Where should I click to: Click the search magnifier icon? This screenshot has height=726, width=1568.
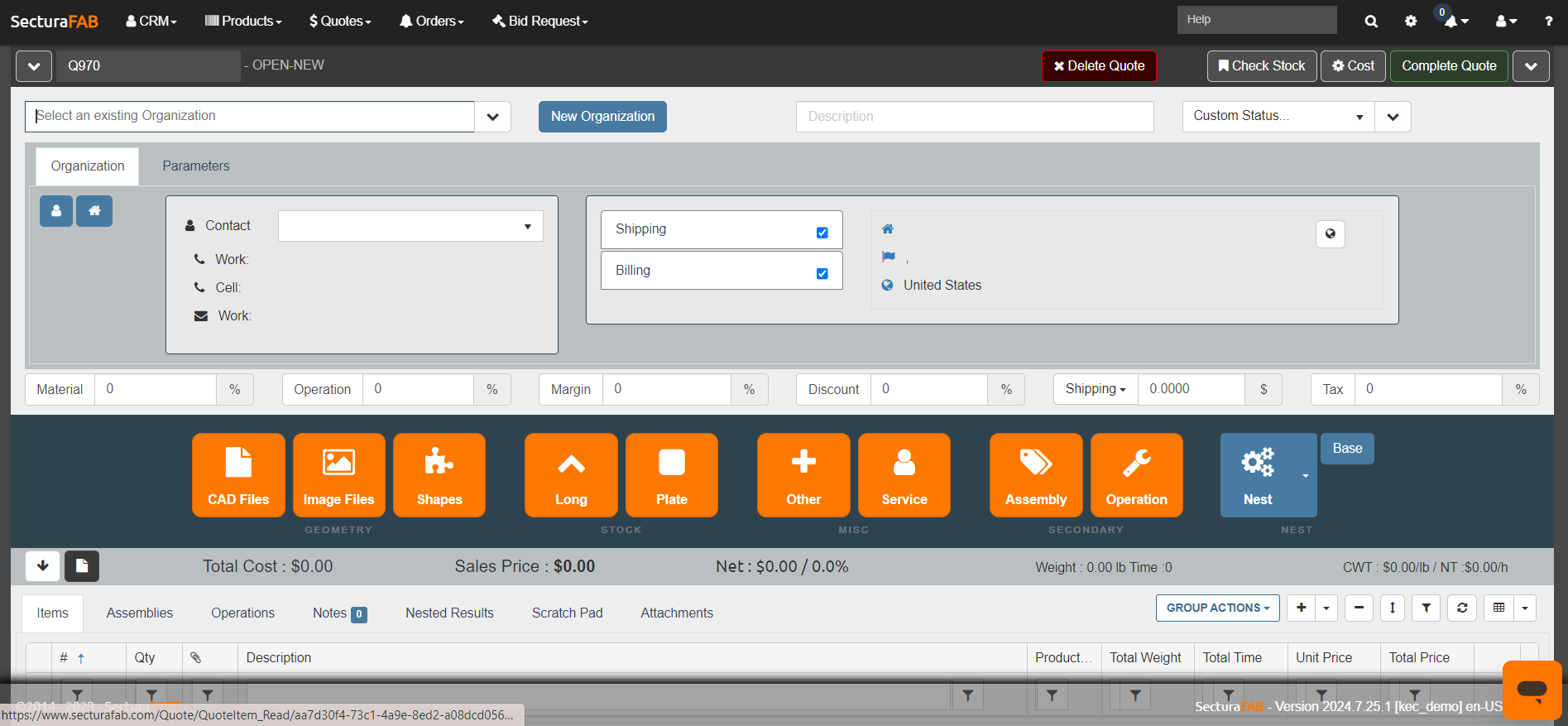[1371, 22]
